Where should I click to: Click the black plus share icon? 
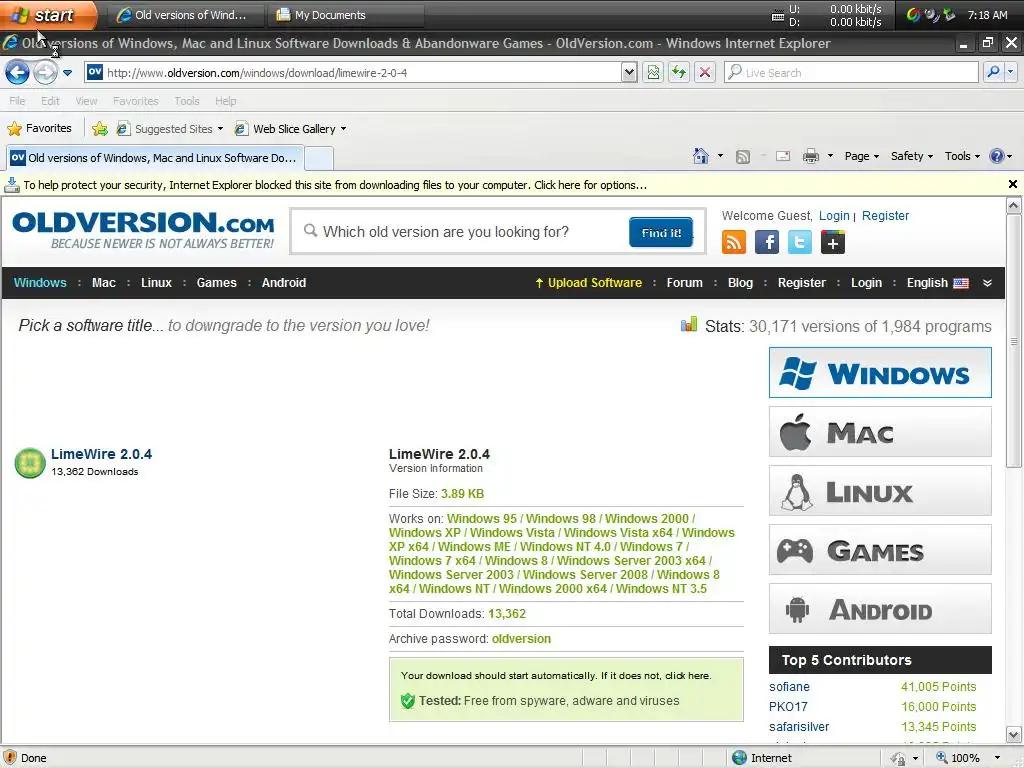(833, 242)
